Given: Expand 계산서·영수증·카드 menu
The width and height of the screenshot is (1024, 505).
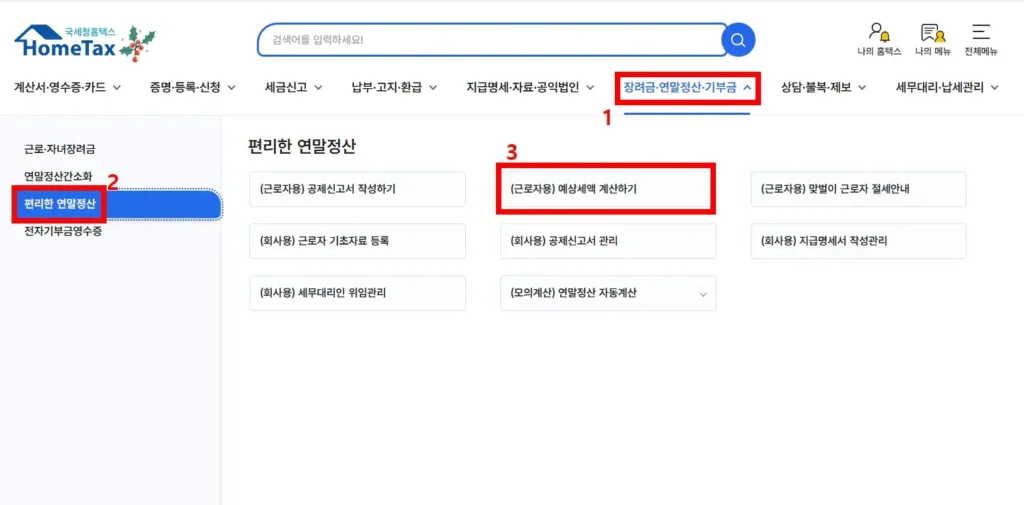Looking at the screenshot, I should click(x=67, y=87).
